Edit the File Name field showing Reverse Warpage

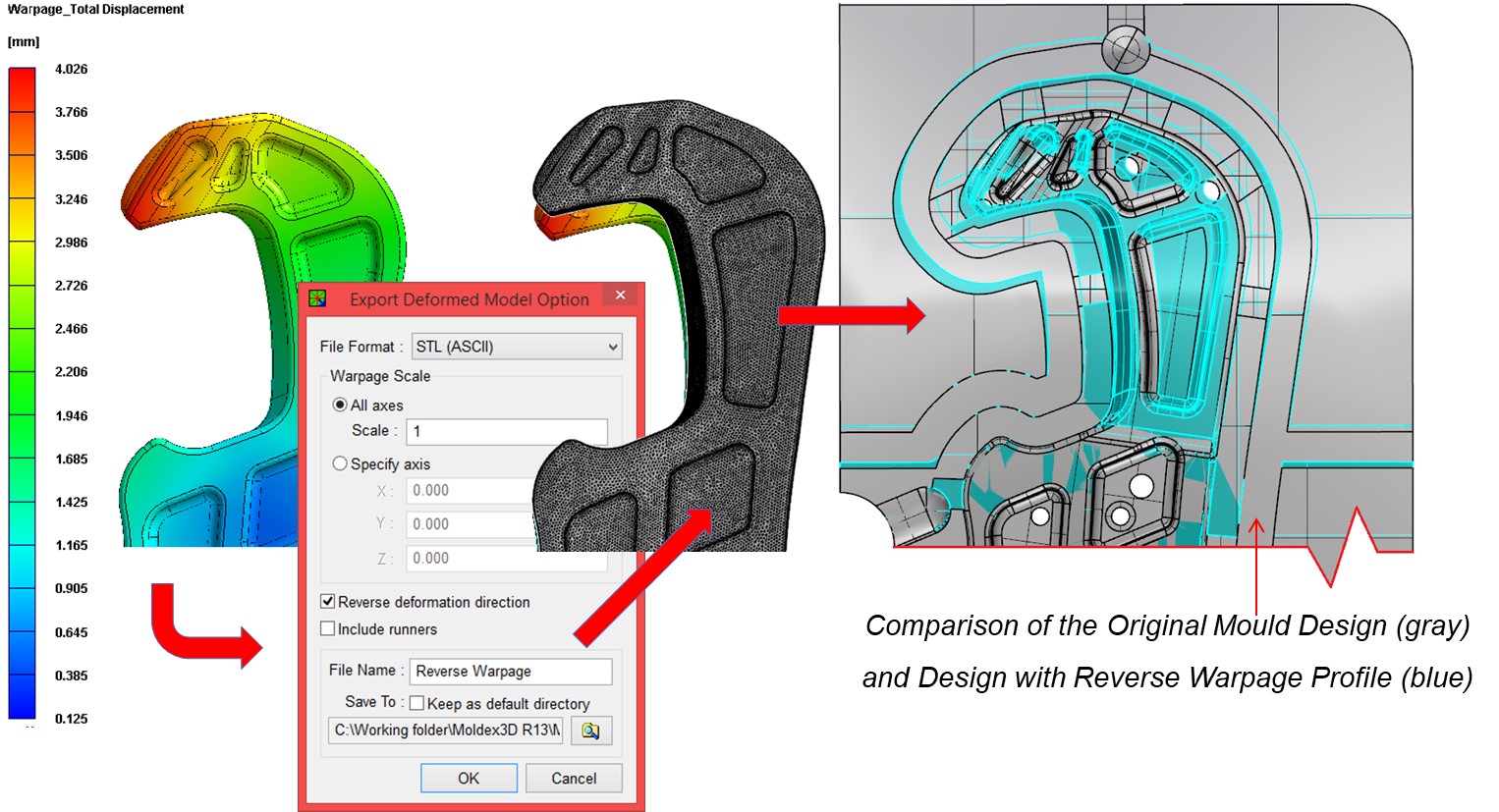(x=511, y=672)
